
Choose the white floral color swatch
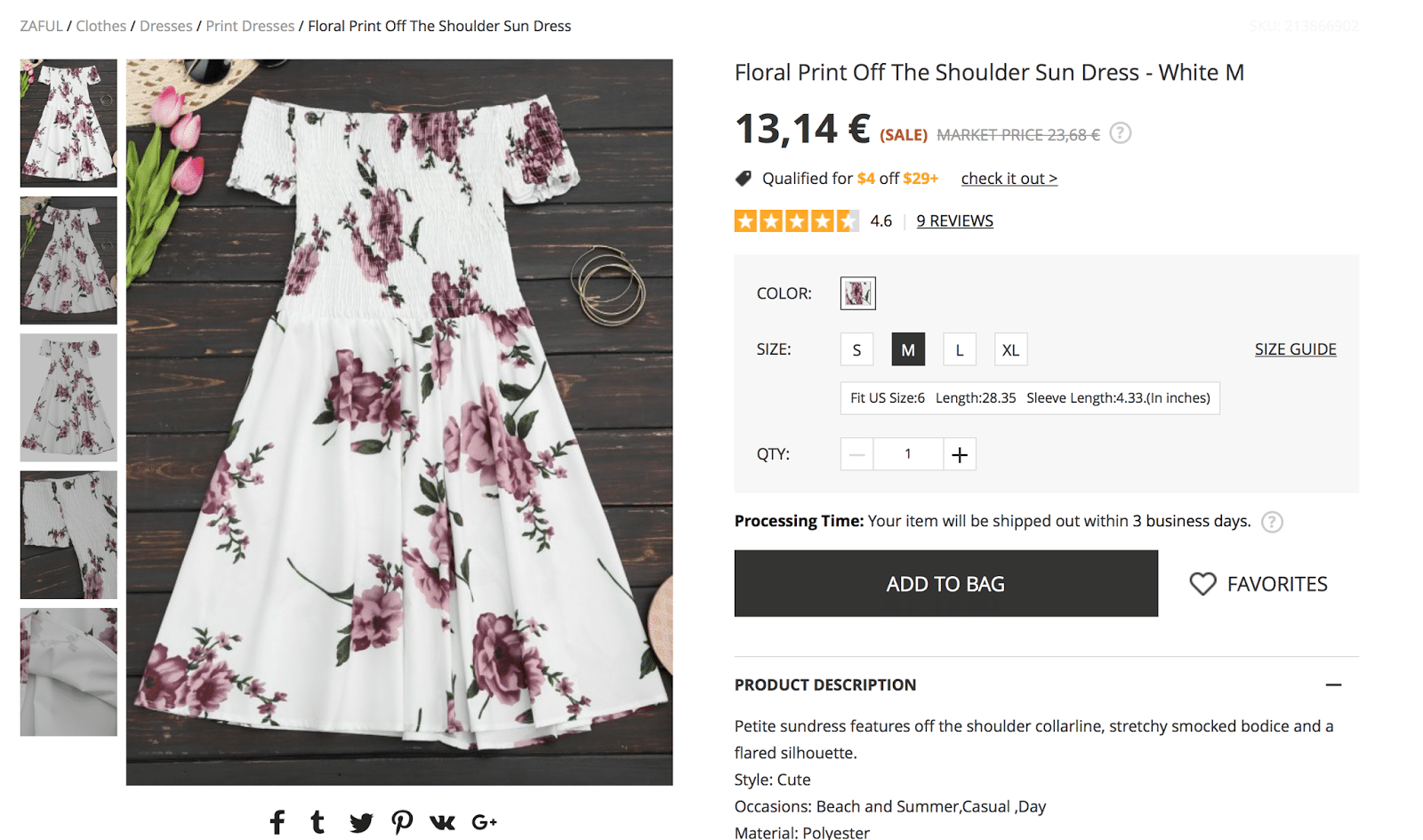pos(857,293)
